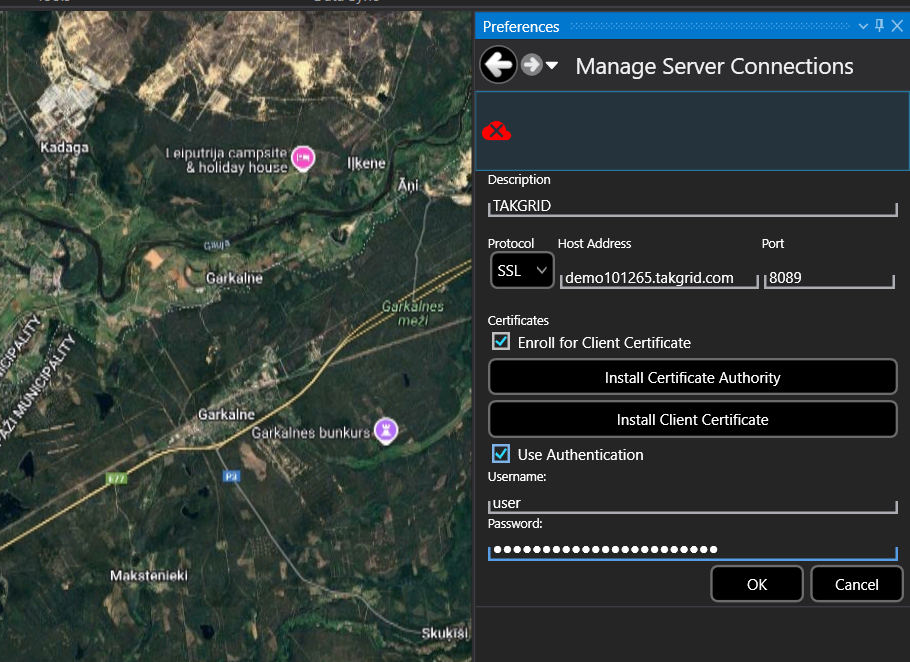Open the Preferences panel options chevron
Image resolution: width=910 pixels, height=662 pixels.
(x=863, y=26)
